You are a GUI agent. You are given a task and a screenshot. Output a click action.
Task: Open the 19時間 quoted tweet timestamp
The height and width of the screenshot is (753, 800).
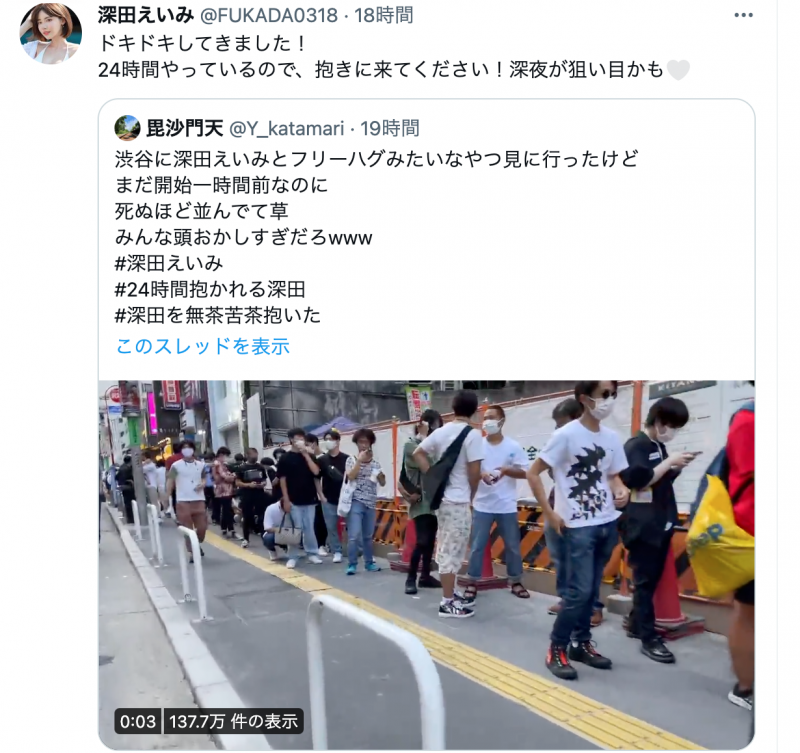(390, 128)
